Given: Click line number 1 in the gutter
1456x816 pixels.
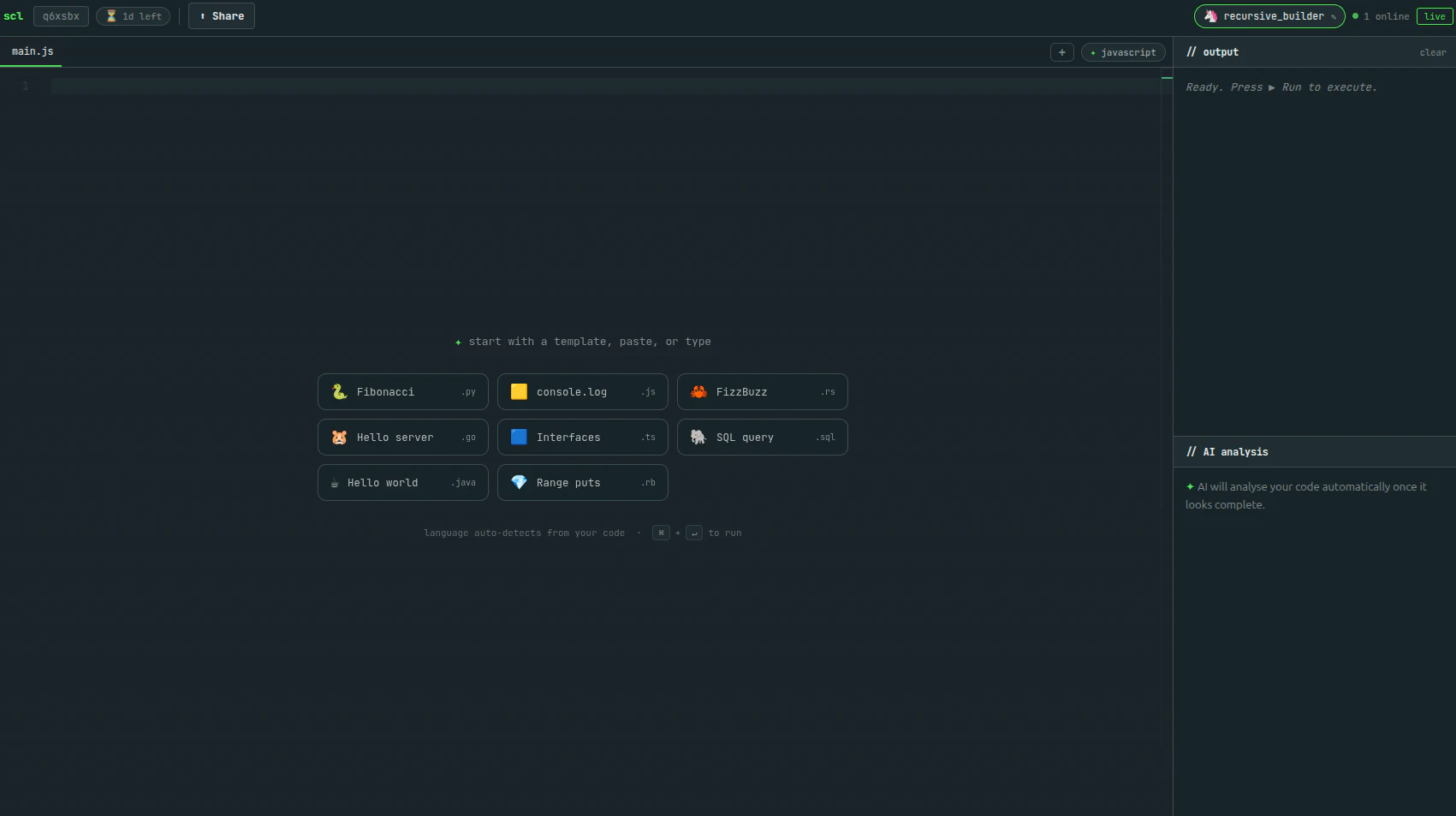Looking at the screenshot, I should coord(26,86).
